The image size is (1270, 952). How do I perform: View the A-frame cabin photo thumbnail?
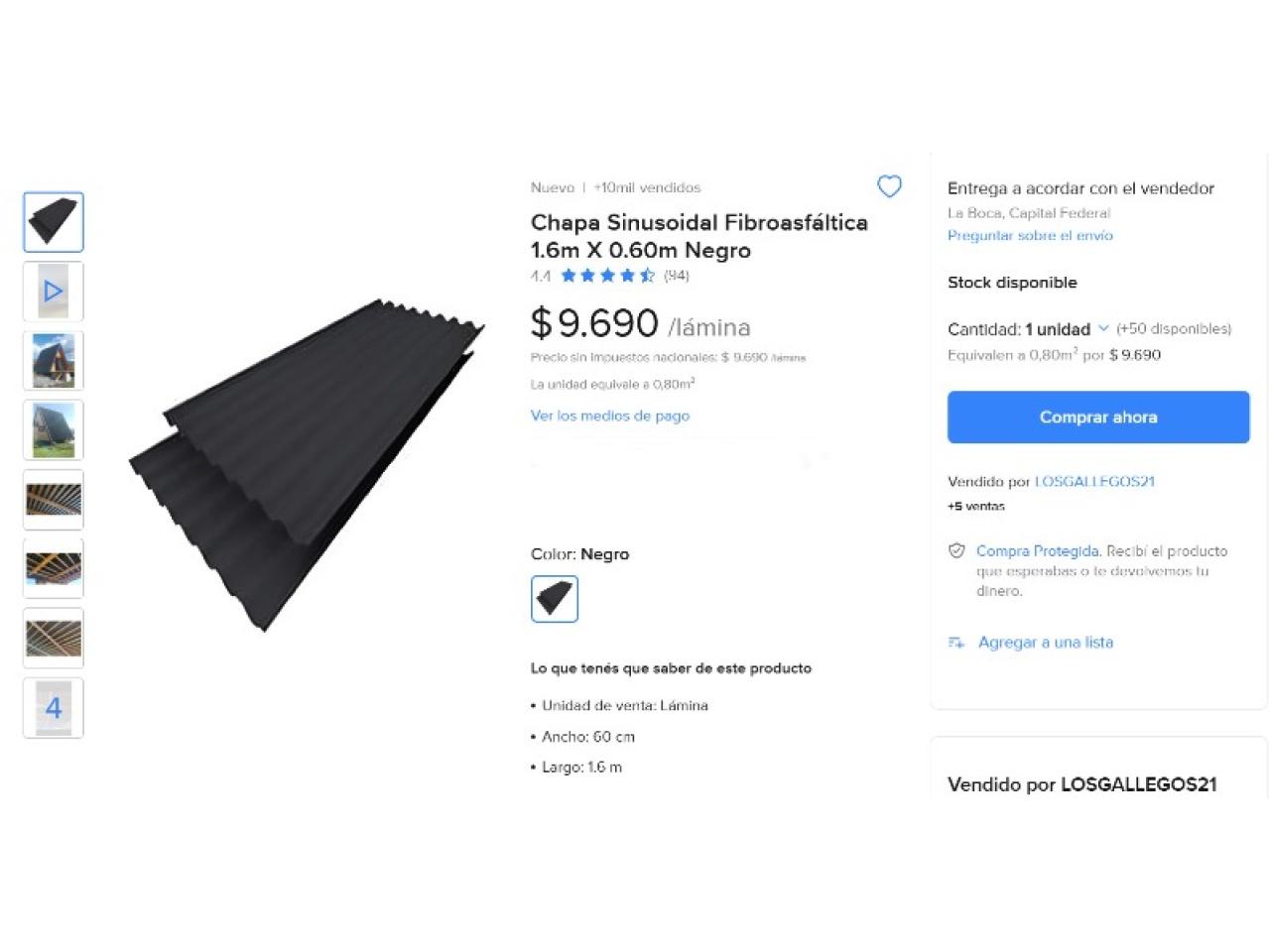[x=54, y=361]
